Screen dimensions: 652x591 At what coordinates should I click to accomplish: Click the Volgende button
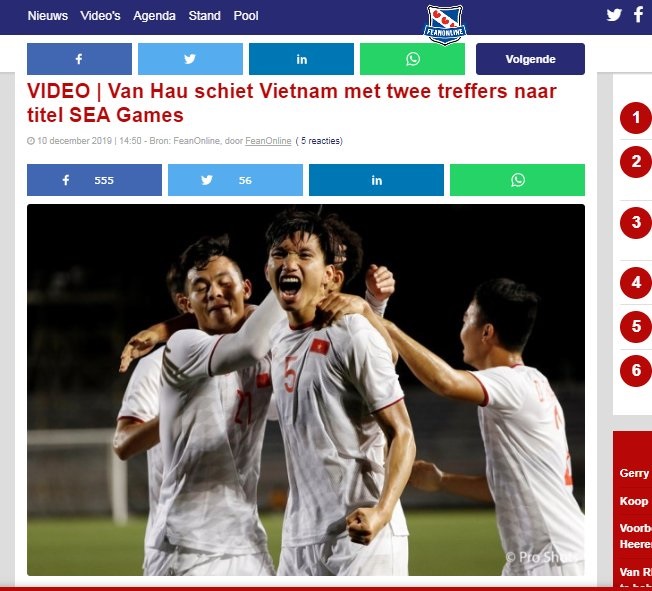530,59
